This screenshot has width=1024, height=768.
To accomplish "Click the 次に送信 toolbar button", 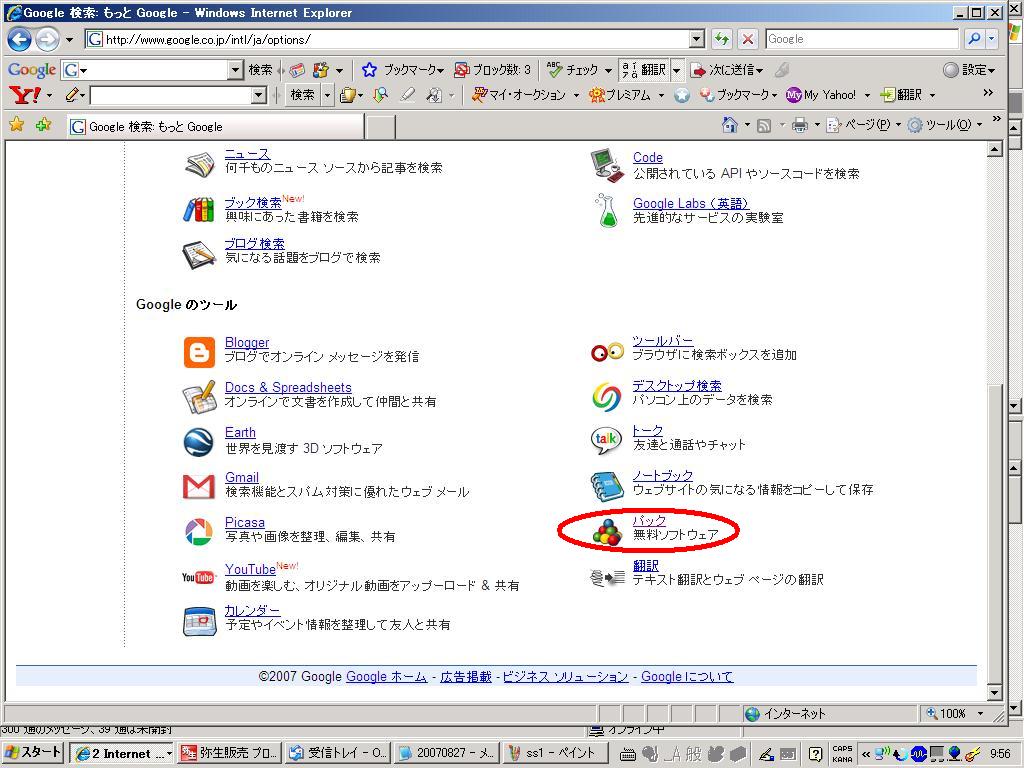I will click(727, 69).
